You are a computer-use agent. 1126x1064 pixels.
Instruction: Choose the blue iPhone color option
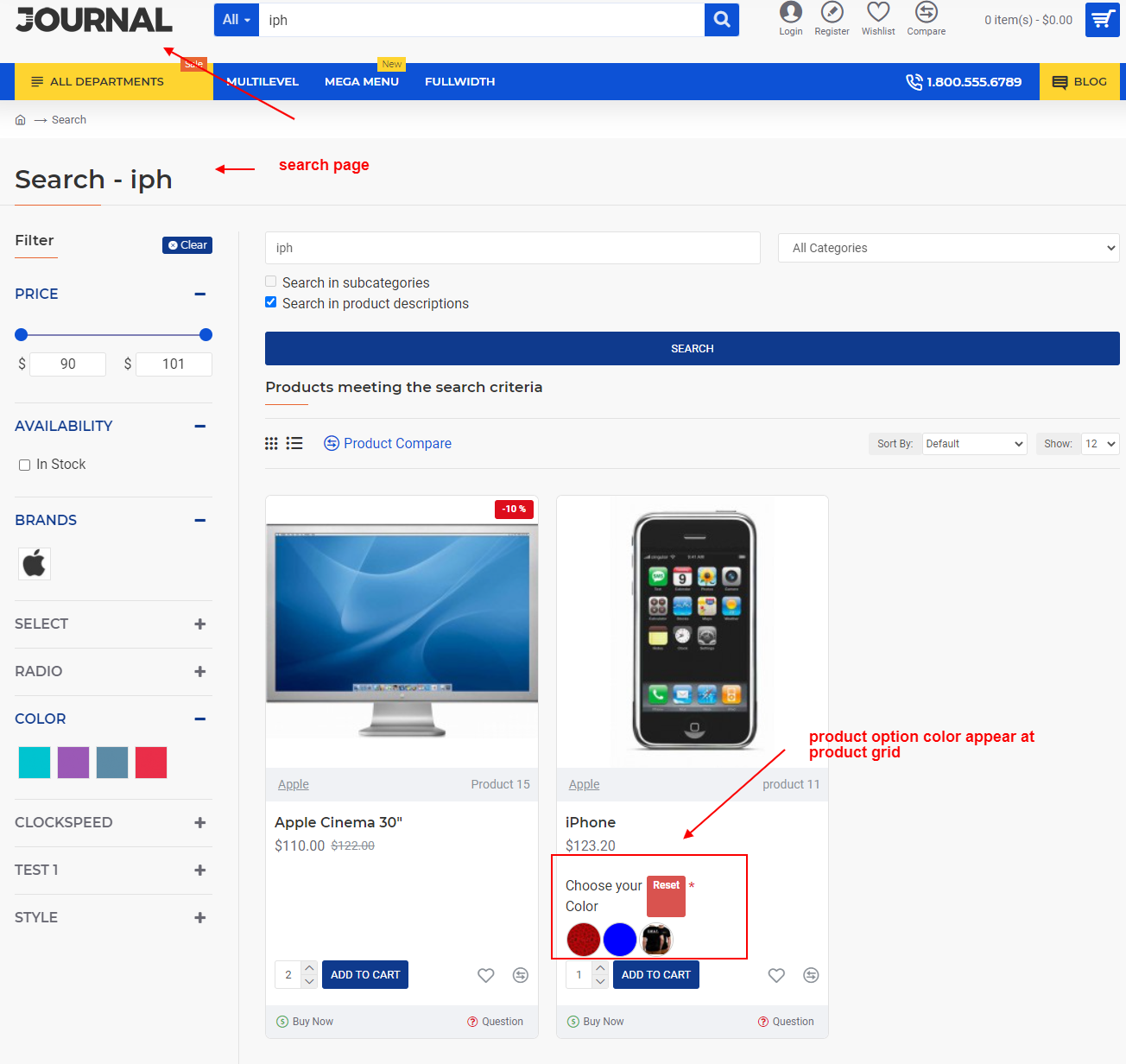pos(620,940)
